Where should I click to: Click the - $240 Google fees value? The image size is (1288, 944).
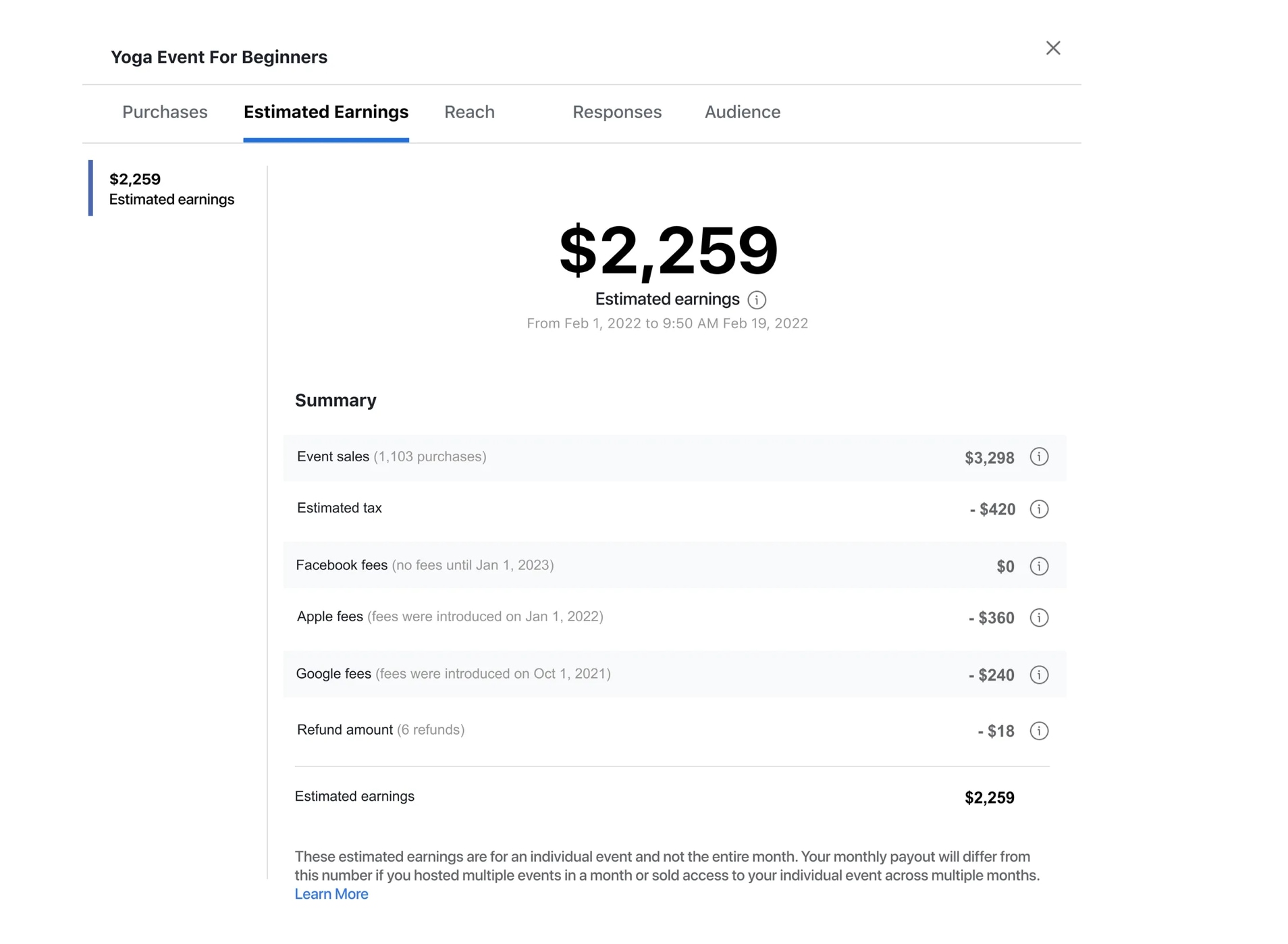tap(991, 675)
